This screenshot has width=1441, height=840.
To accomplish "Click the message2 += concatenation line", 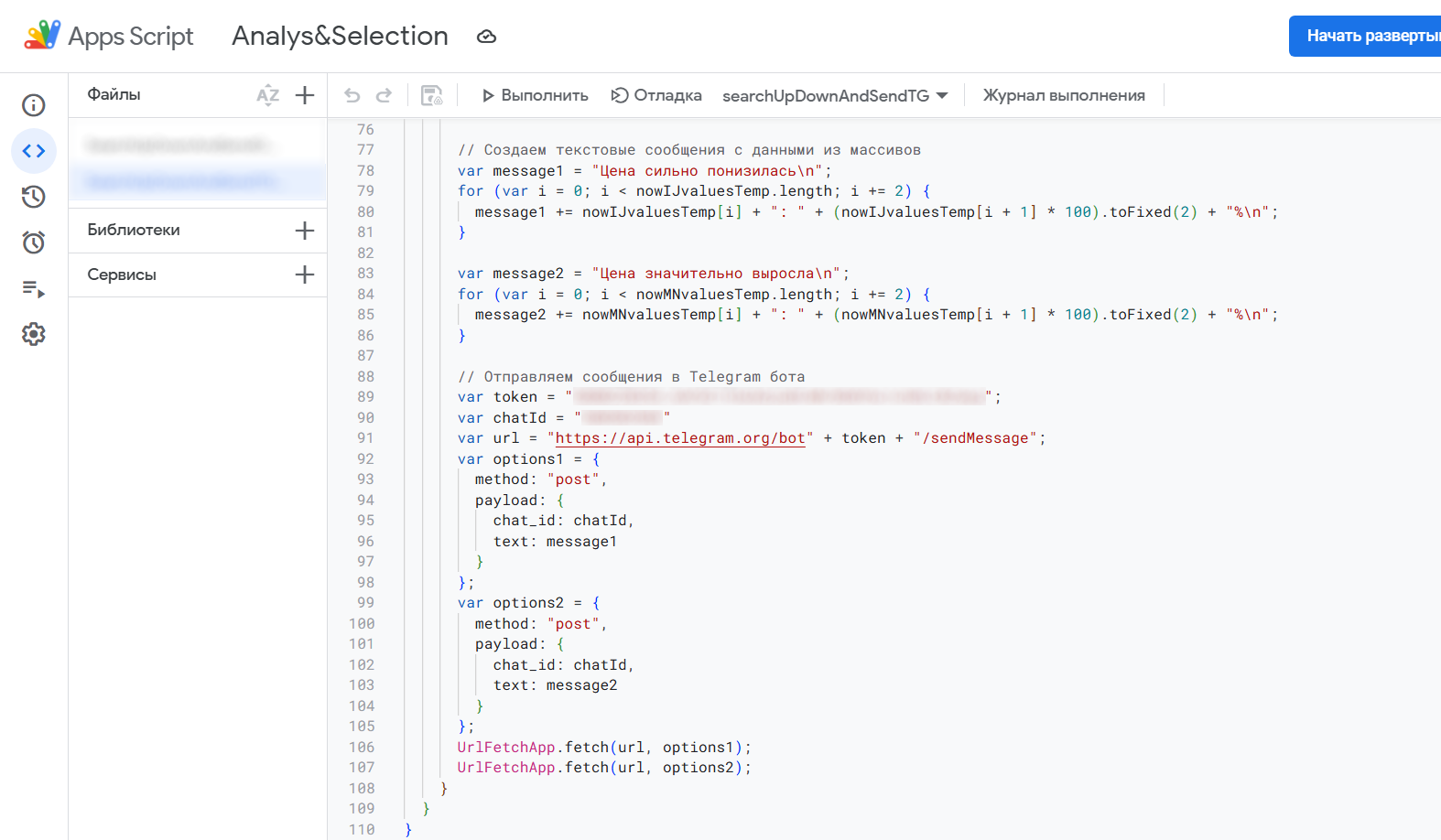I will click(x=876, y=315).
